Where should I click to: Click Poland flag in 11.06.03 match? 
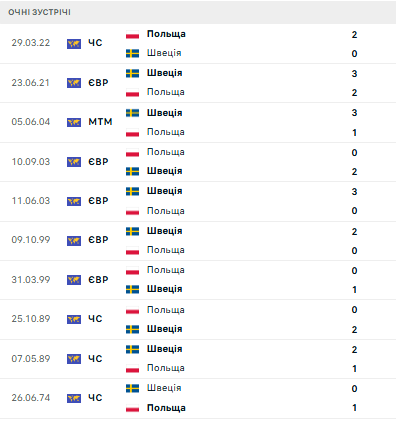(132, 211)
